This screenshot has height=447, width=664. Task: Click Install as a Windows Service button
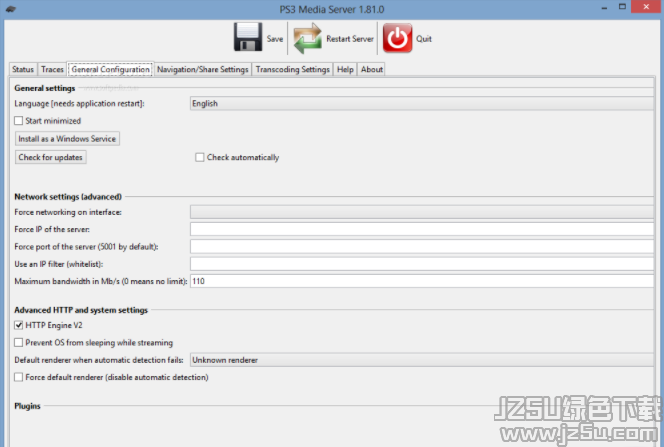[67, 139]
